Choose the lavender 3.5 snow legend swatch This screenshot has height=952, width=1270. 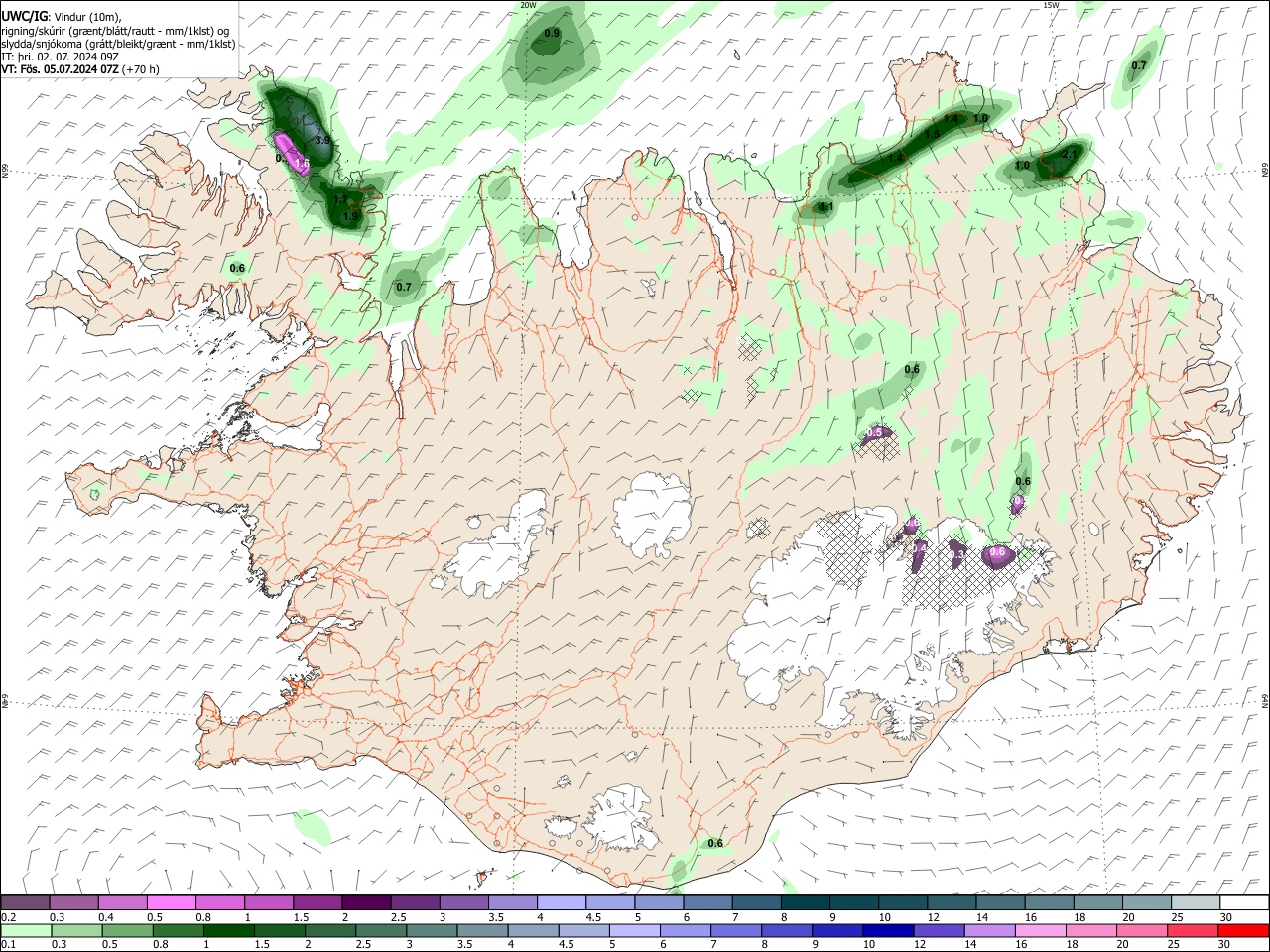click(512, 902)
